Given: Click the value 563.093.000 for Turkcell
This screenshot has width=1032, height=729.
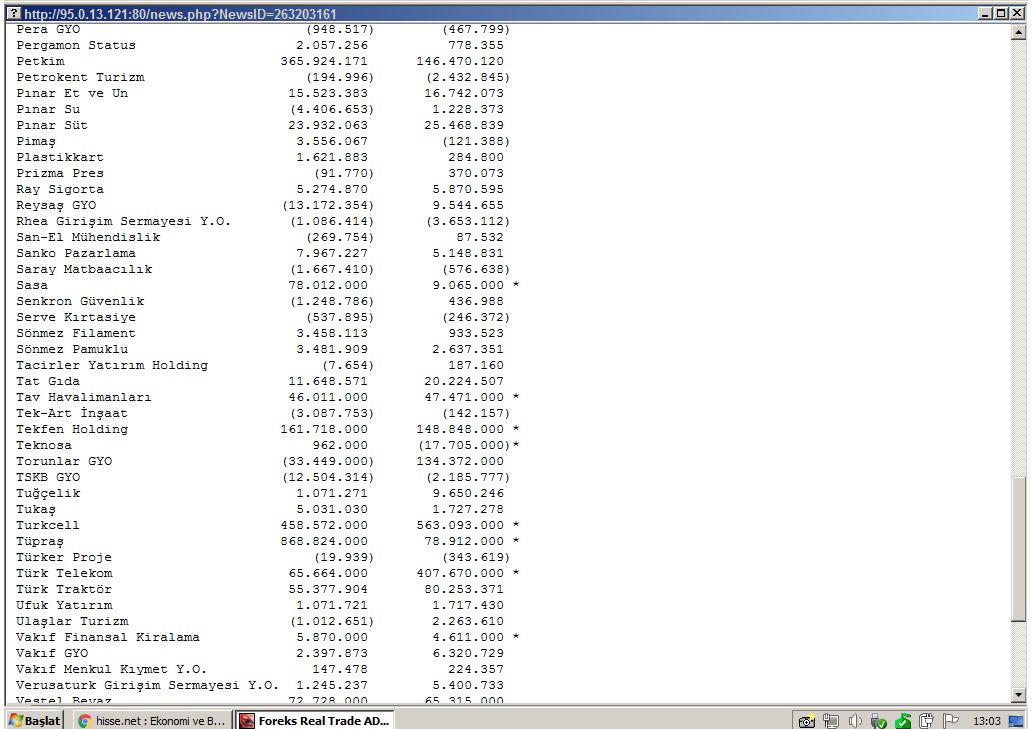Looking at the screenshot, I should [x=460, y=526].
